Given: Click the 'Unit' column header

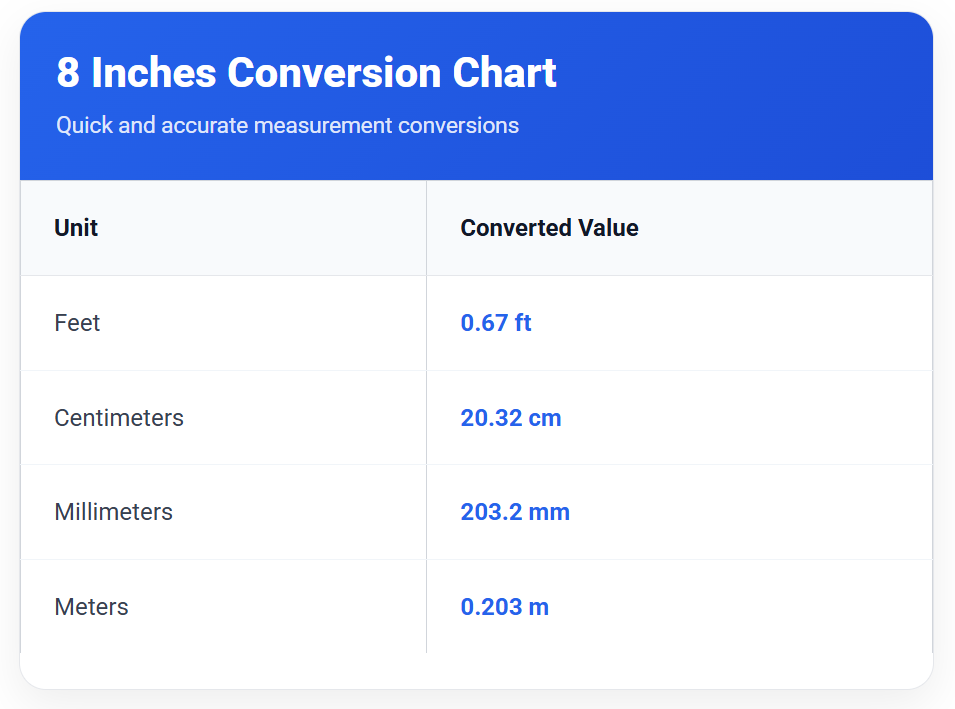Looking at the screenshot, I should (x=76, y=228).
